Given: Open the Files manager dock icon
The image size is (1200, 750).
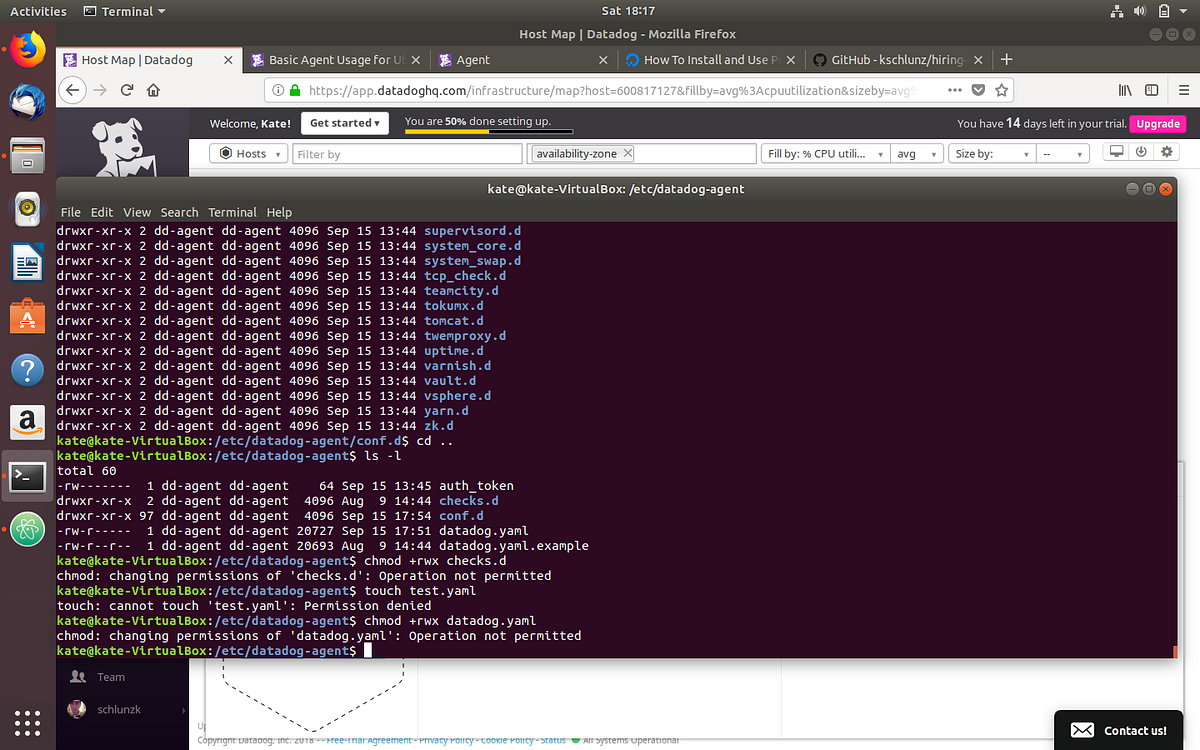Looking at the screenshot, I should pyautogui.click(x=28, y=157).
